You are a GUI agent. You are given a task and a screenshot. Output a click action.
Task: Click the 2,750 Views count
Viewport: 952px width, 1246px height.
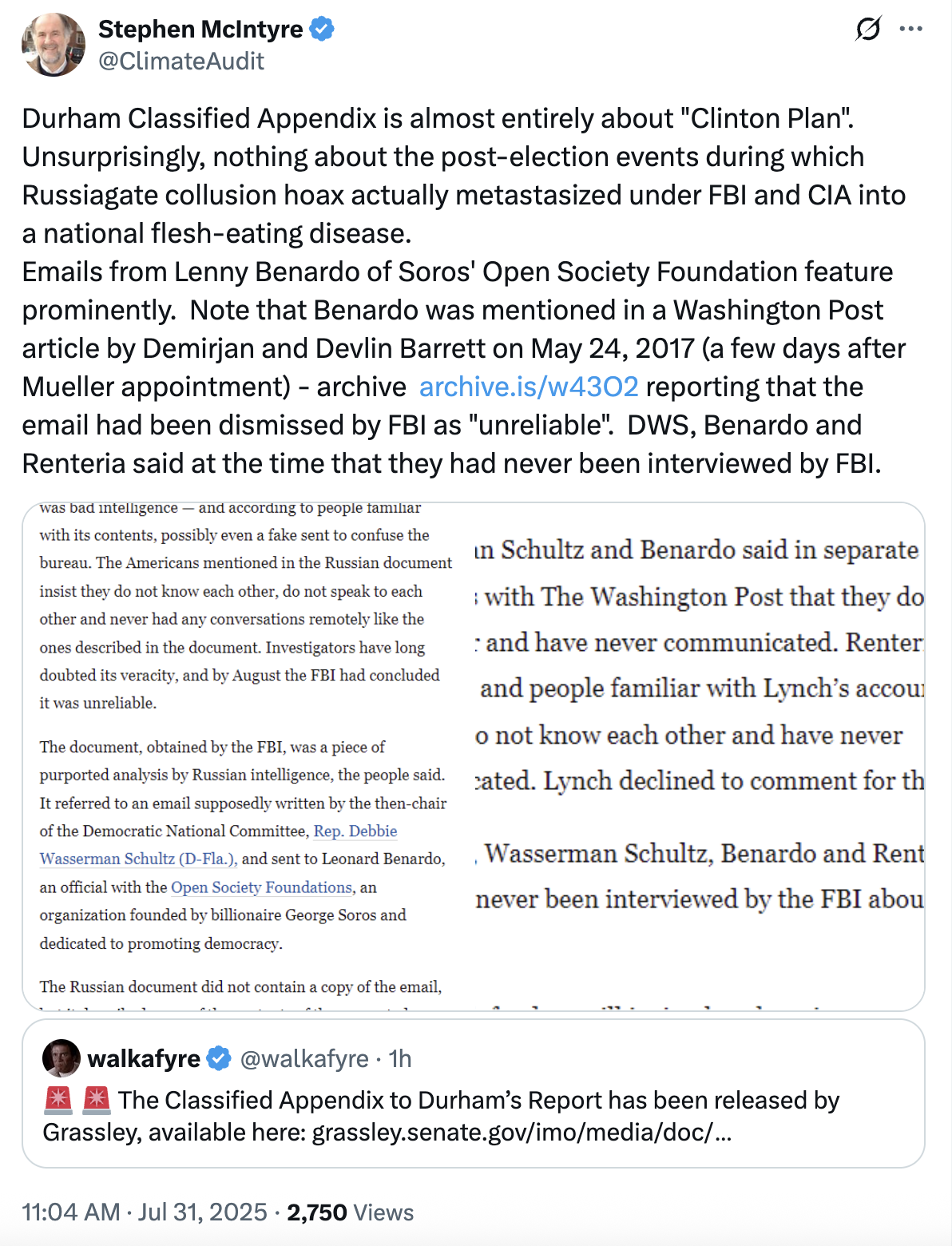pos(351,1212)
